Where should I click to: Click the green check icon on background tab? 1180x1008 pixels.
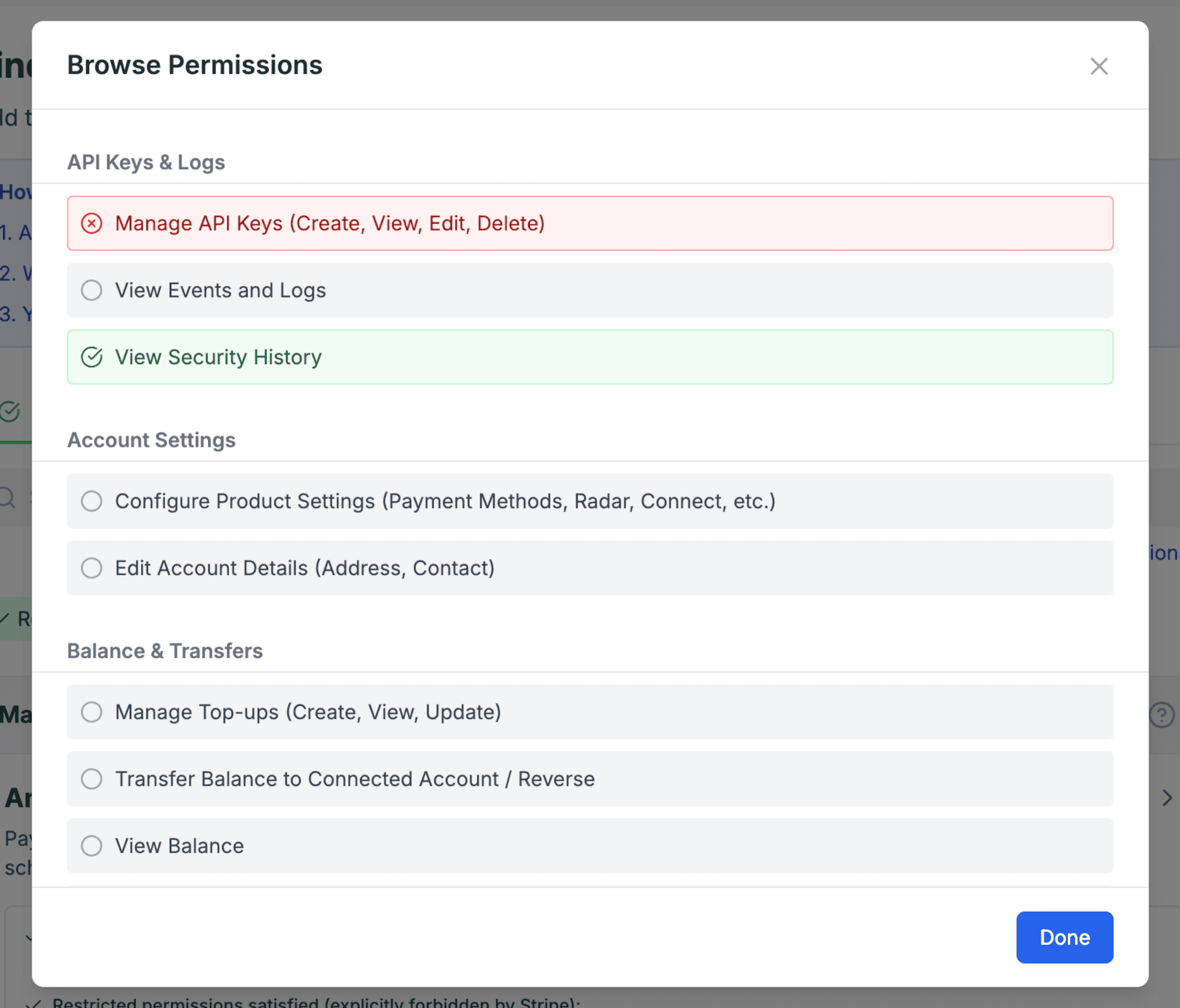tap(10, 411)
